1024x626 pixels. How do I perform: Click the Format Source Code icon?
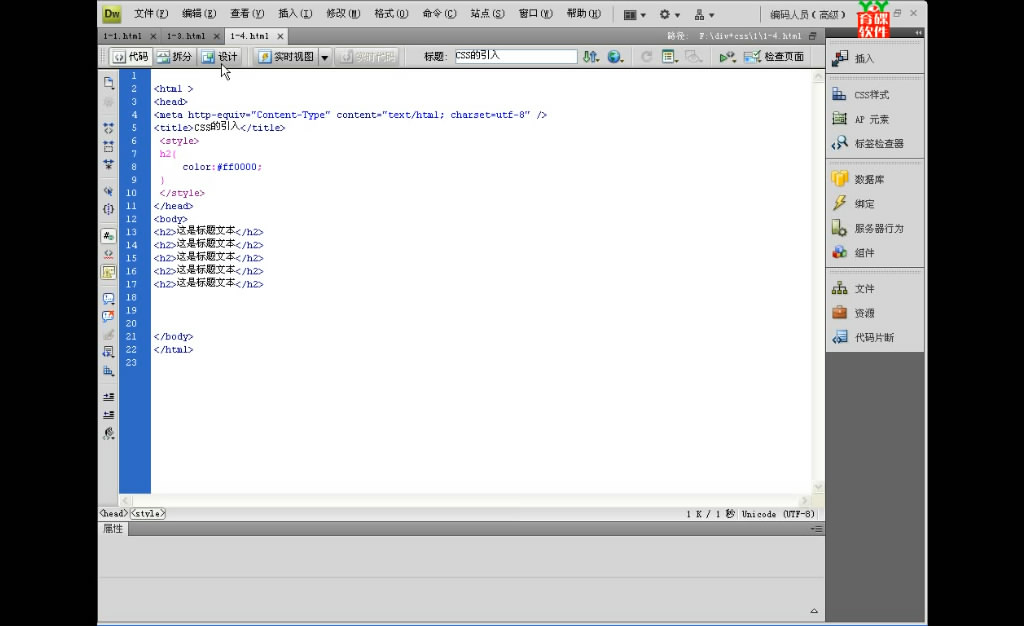(x=108, y=433)
